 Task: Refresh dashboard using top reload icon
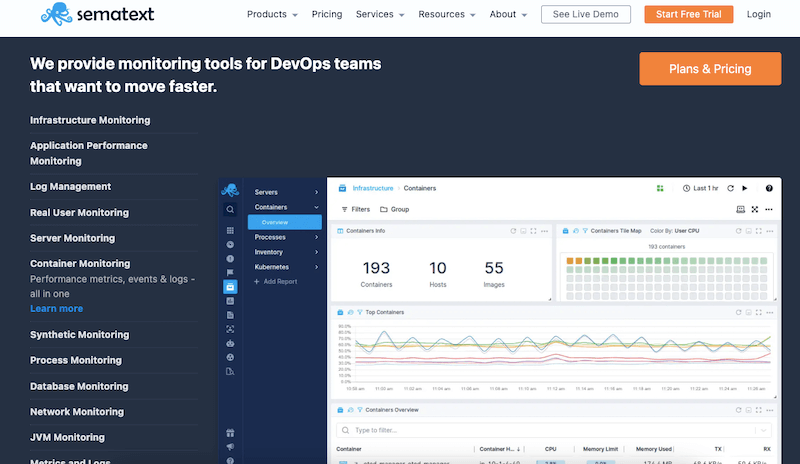[x=731, y=188]
